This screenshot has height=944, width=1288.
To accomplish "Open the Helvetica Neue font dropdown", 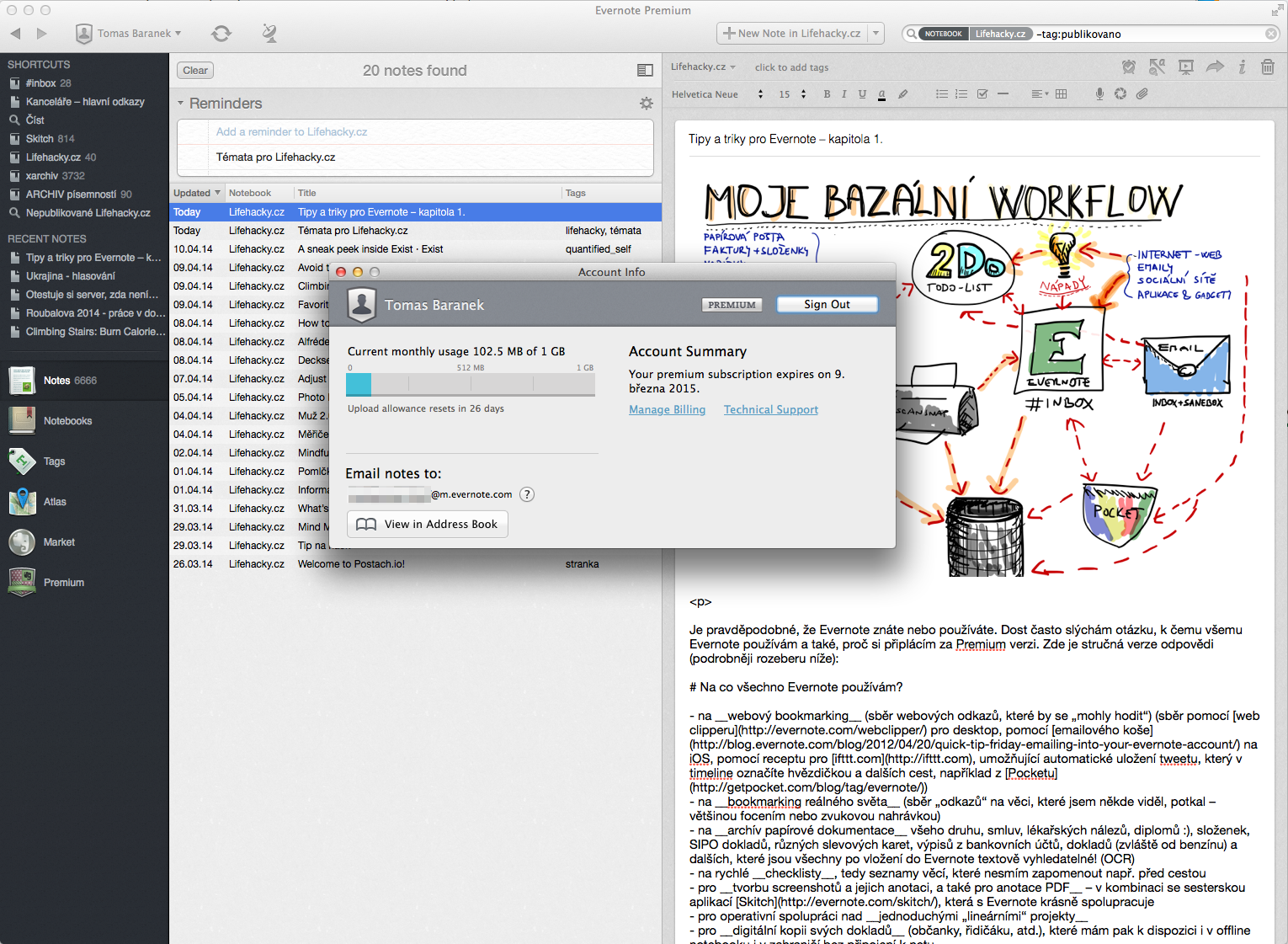I will 711,93.
